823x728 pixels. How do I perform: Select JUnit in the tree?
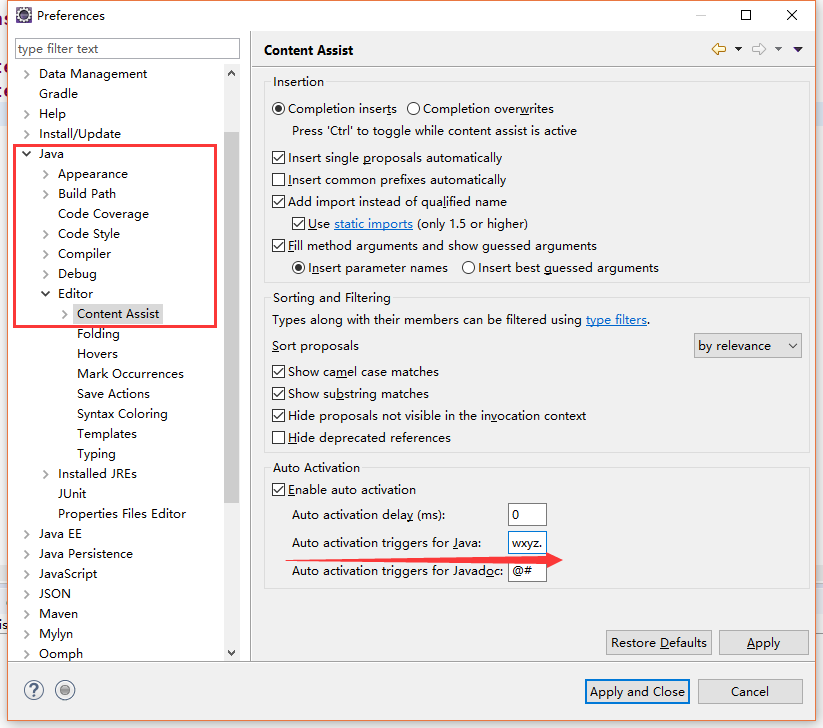(x=72, y=494)
